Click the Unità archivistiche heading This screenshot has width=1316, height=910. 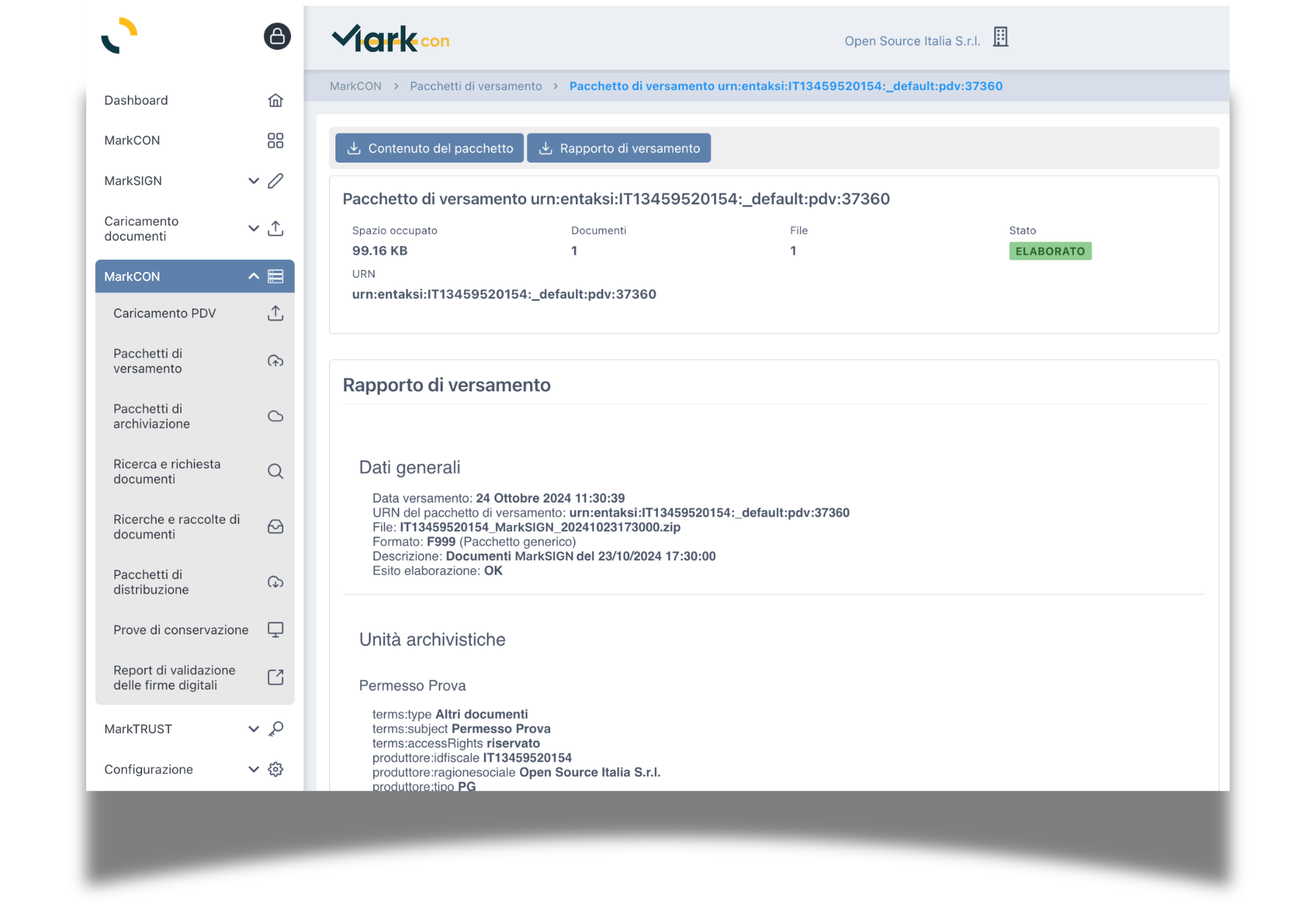pos(432,639)
